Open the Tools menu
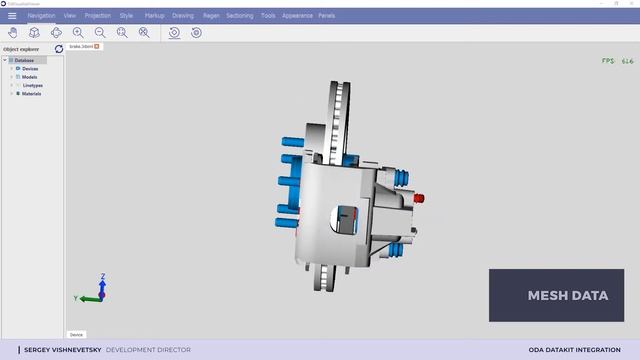Viewport: 640px width, 360px height. 268,16
